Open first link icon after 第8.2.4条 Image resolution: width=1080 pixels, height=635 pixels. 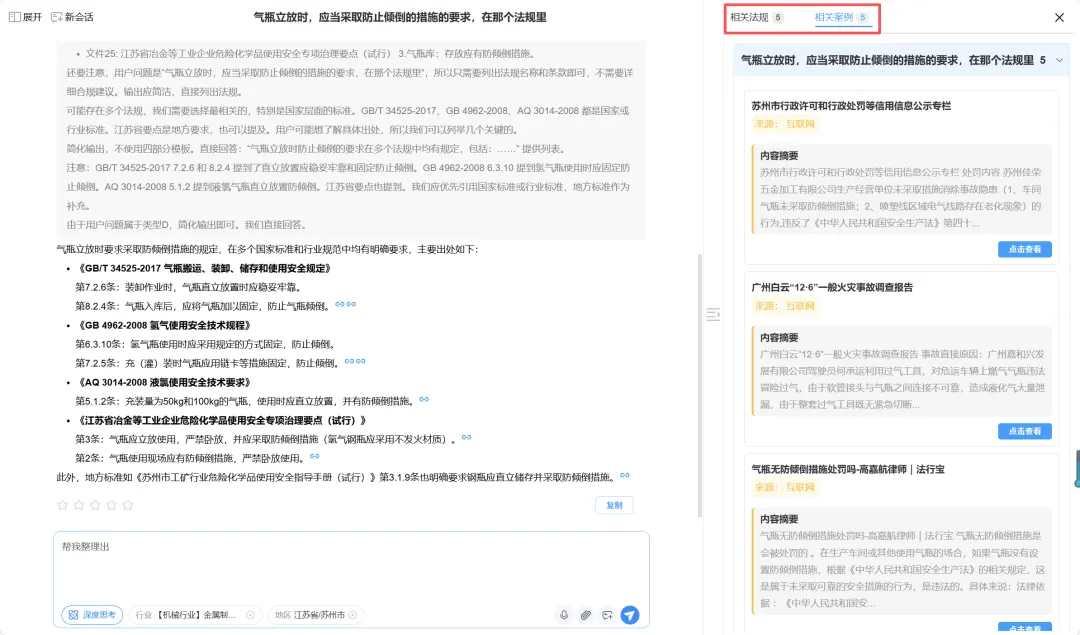[340, 304]
